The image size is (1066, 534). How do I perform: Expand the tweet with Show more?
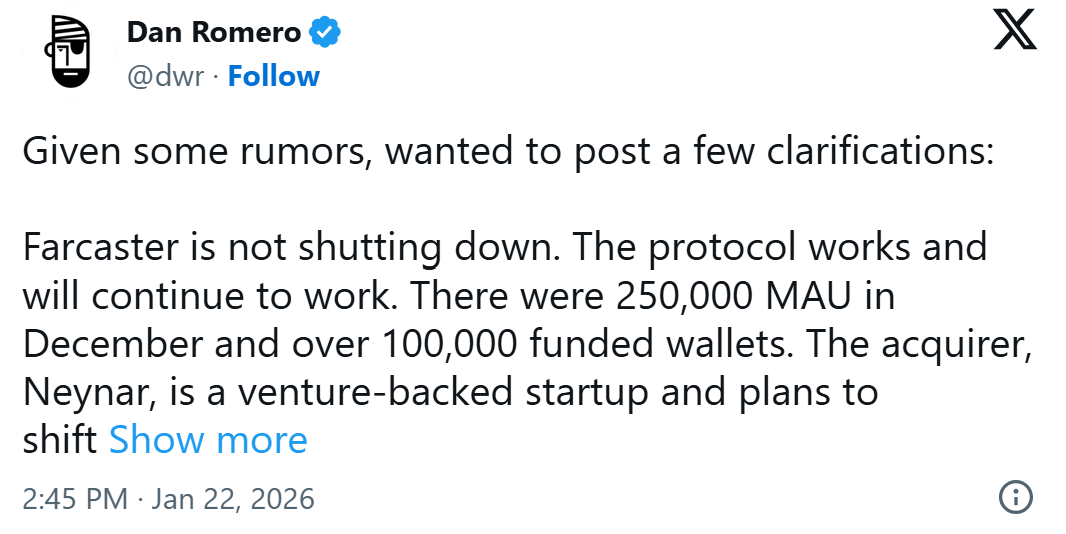click(x=208, y=440)
